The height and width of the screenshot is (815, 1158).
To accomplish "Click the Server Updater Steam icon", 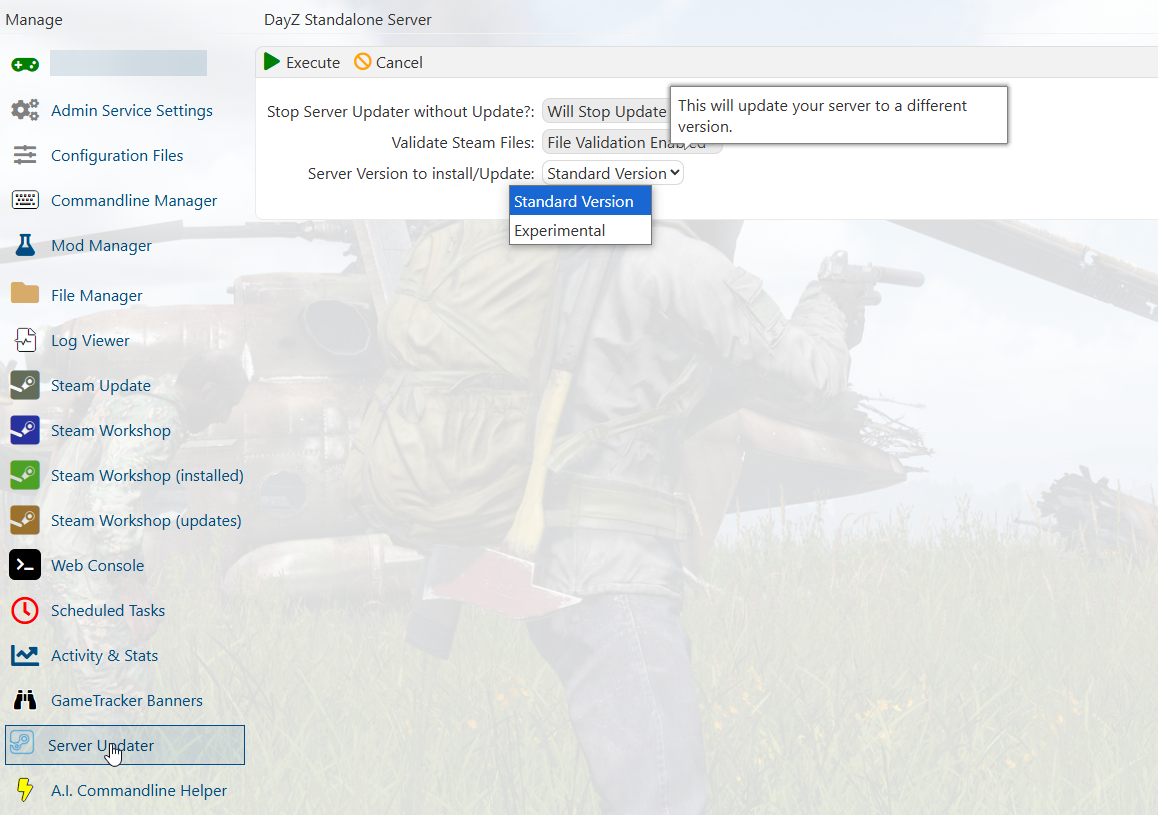I will coord(22,743).
